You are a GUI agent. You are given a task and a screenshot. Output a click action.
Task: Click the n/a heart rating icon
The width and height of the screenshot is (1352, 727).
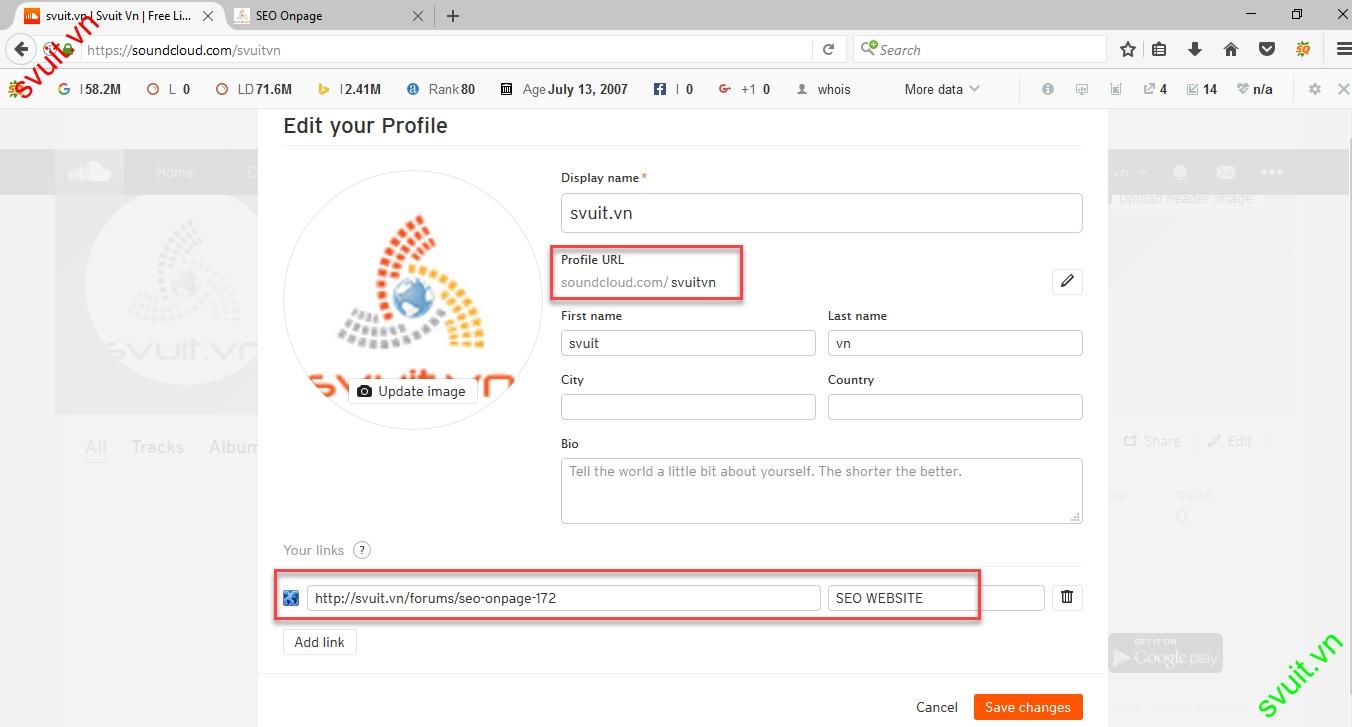1255,89
